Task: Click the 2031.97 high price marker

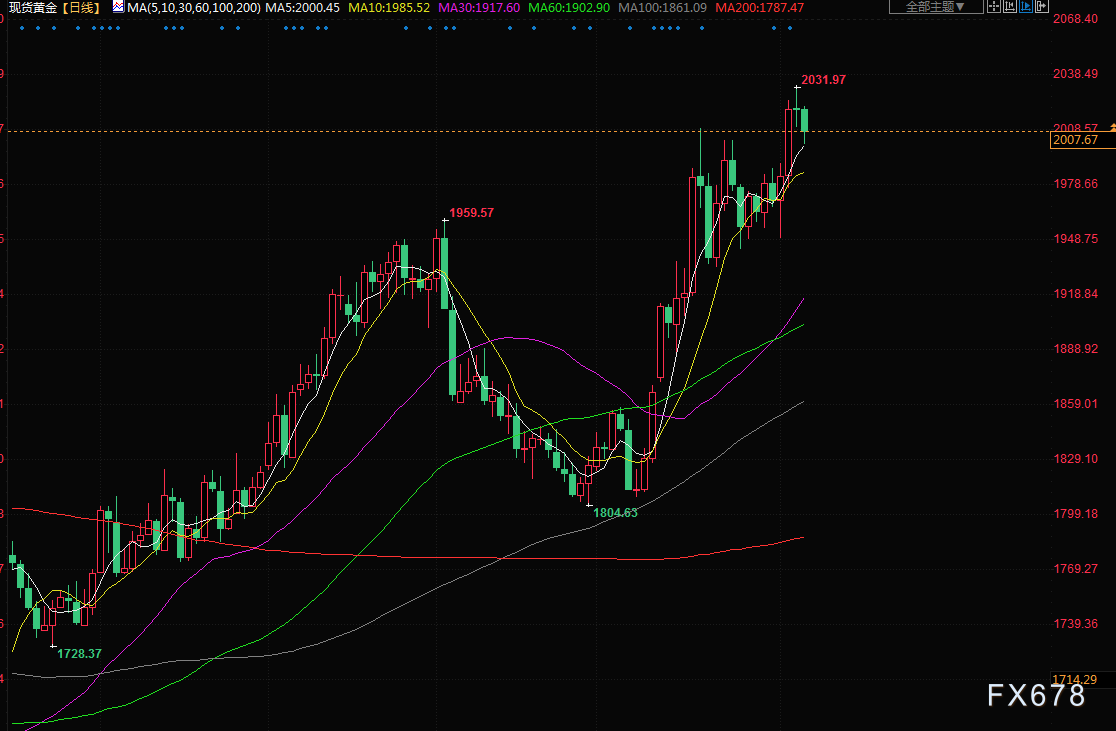Action: coord(823,79)
